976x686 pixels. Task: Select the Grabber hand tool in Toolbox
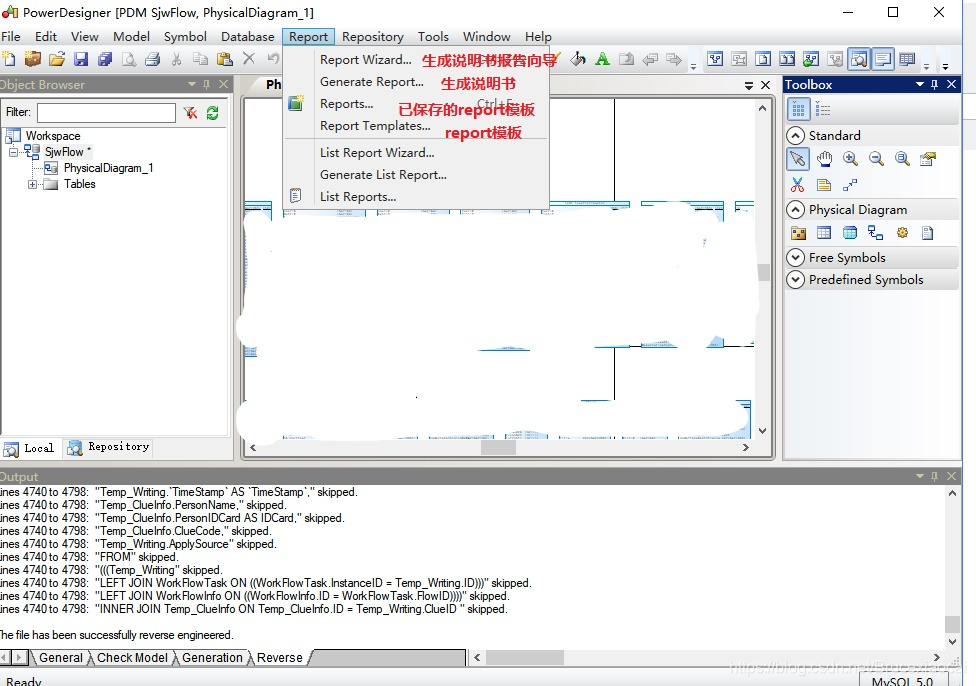(825, 159)
